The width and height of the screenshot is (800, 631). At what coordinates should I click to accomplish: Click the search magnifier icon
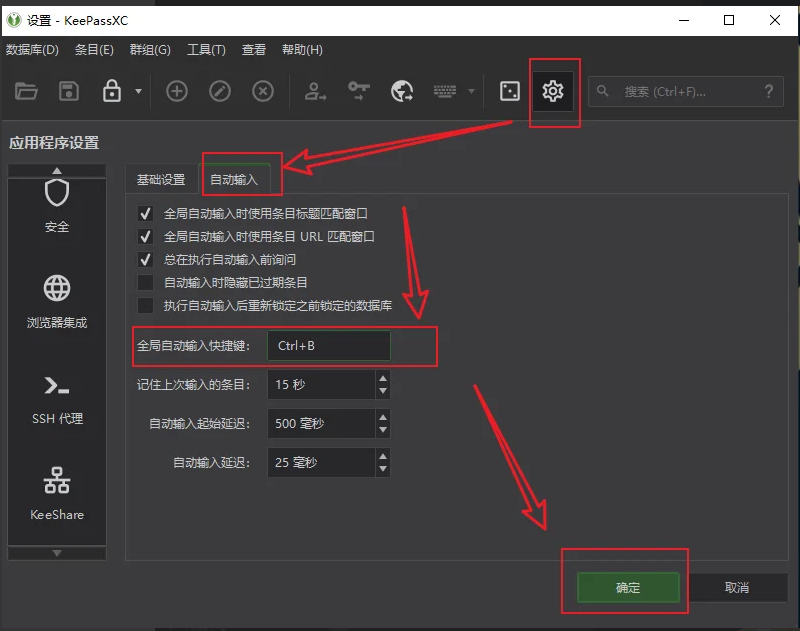coord(603,91)
